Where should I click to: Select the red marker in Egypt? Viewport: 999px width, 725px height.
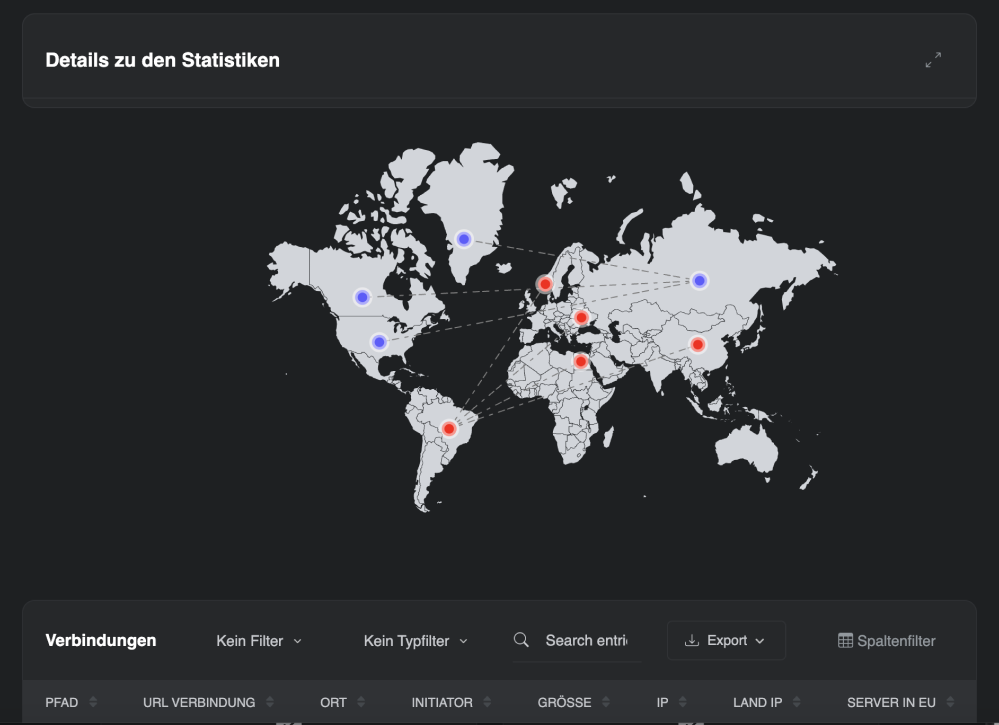[580, 361]
